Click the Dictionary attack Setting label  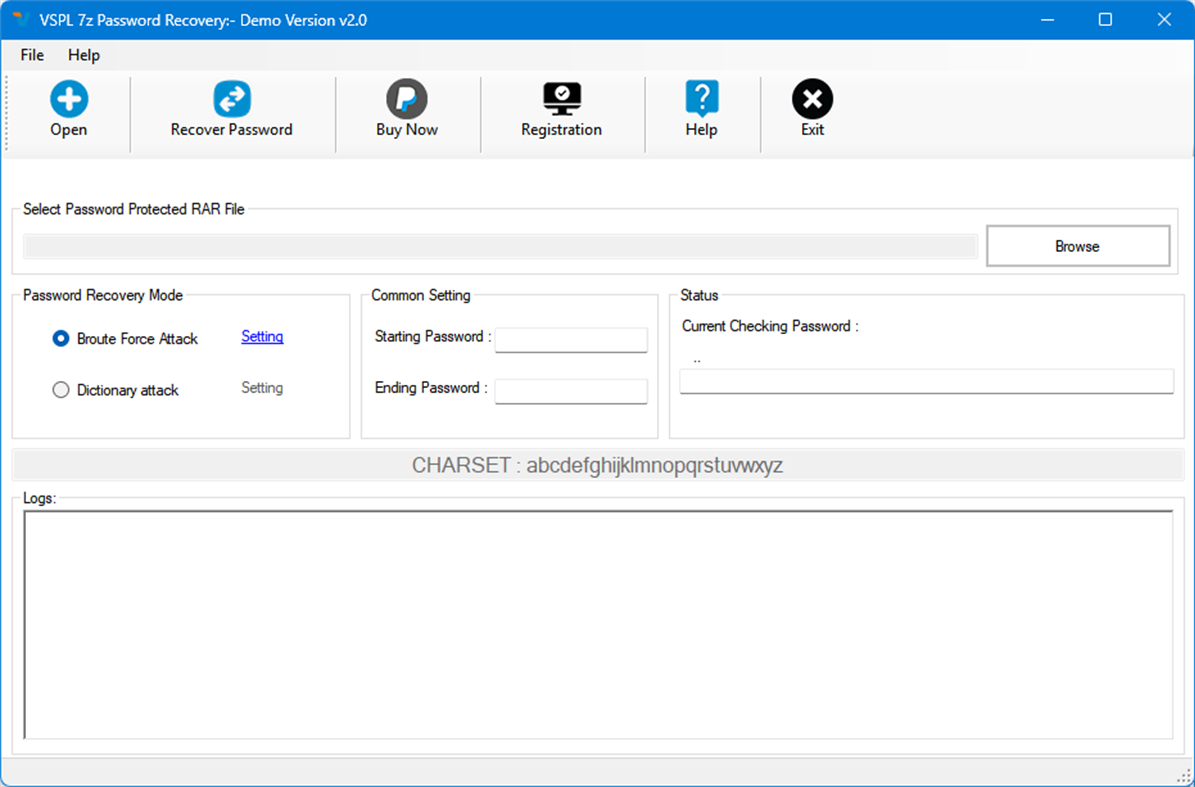pos(261,388)
